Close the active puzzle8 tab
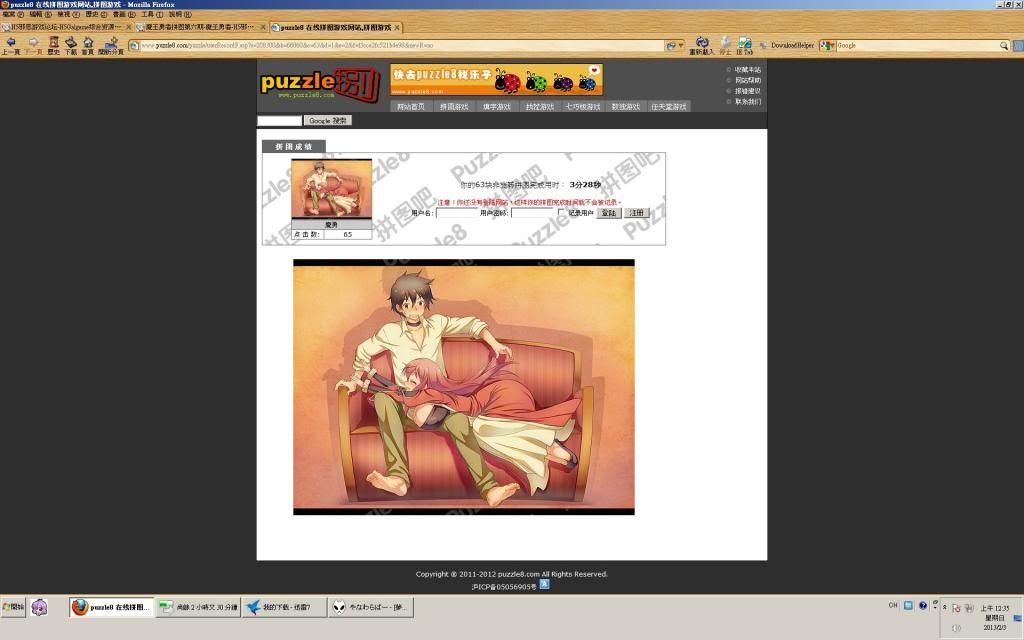1024x640 pixels. (397, 27)
